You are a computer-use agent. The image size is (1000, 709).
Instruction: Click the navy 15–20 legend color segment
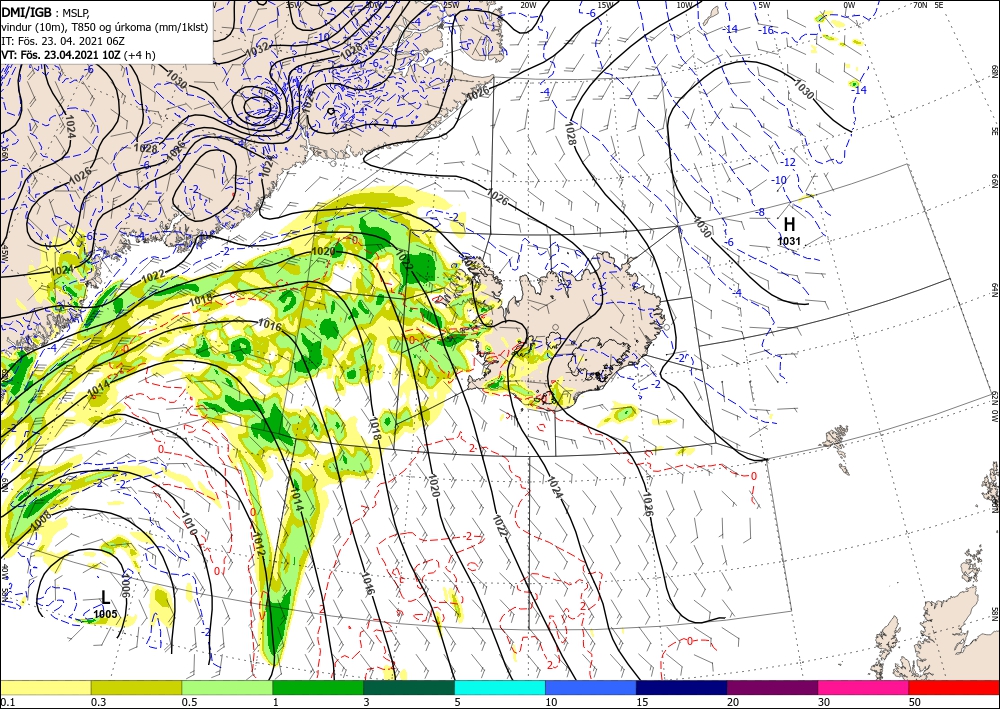tap(682, 687)
